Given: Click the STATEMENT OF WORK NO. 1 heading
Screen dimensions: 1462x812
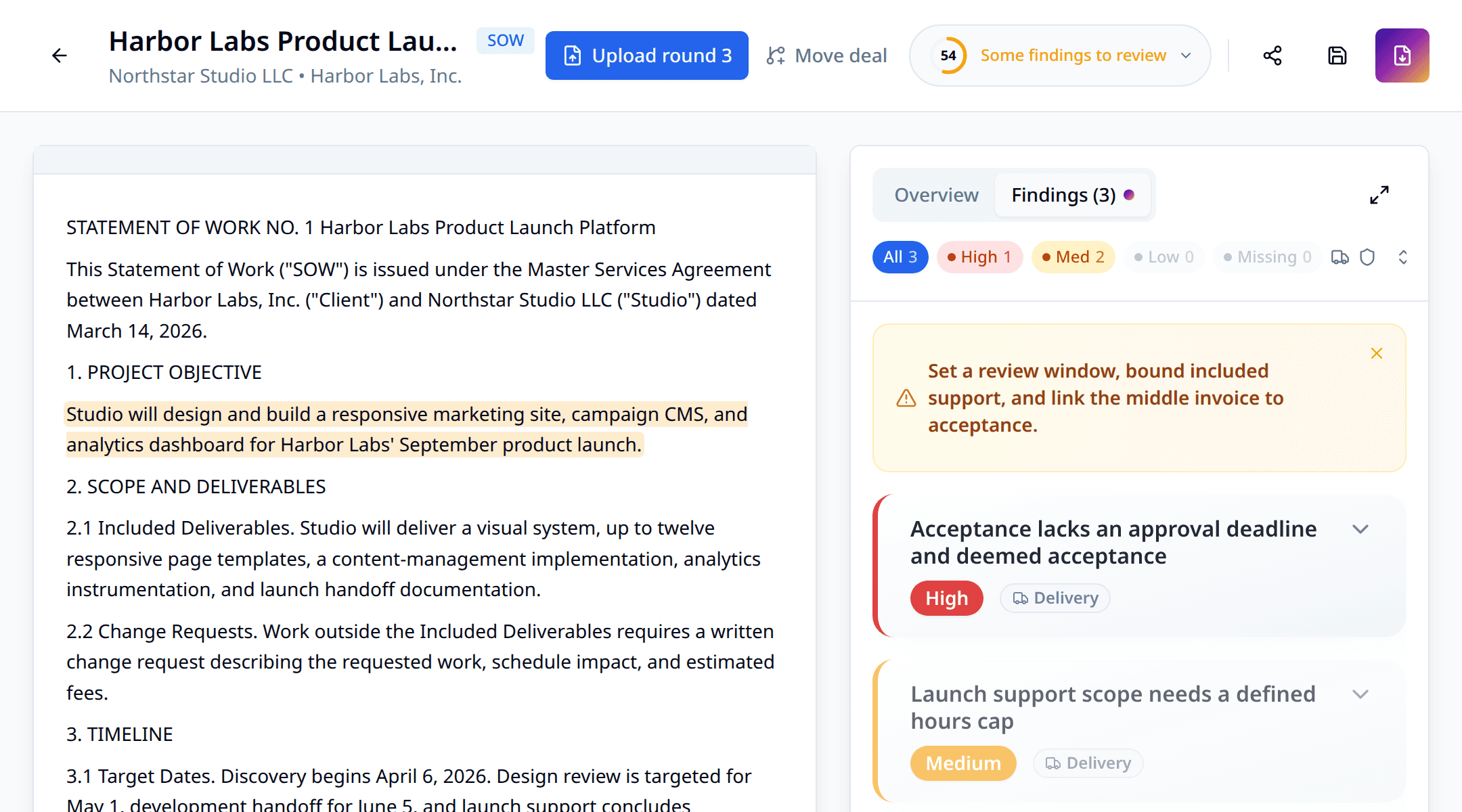Looking at the screenshot, I should [361, 227].
